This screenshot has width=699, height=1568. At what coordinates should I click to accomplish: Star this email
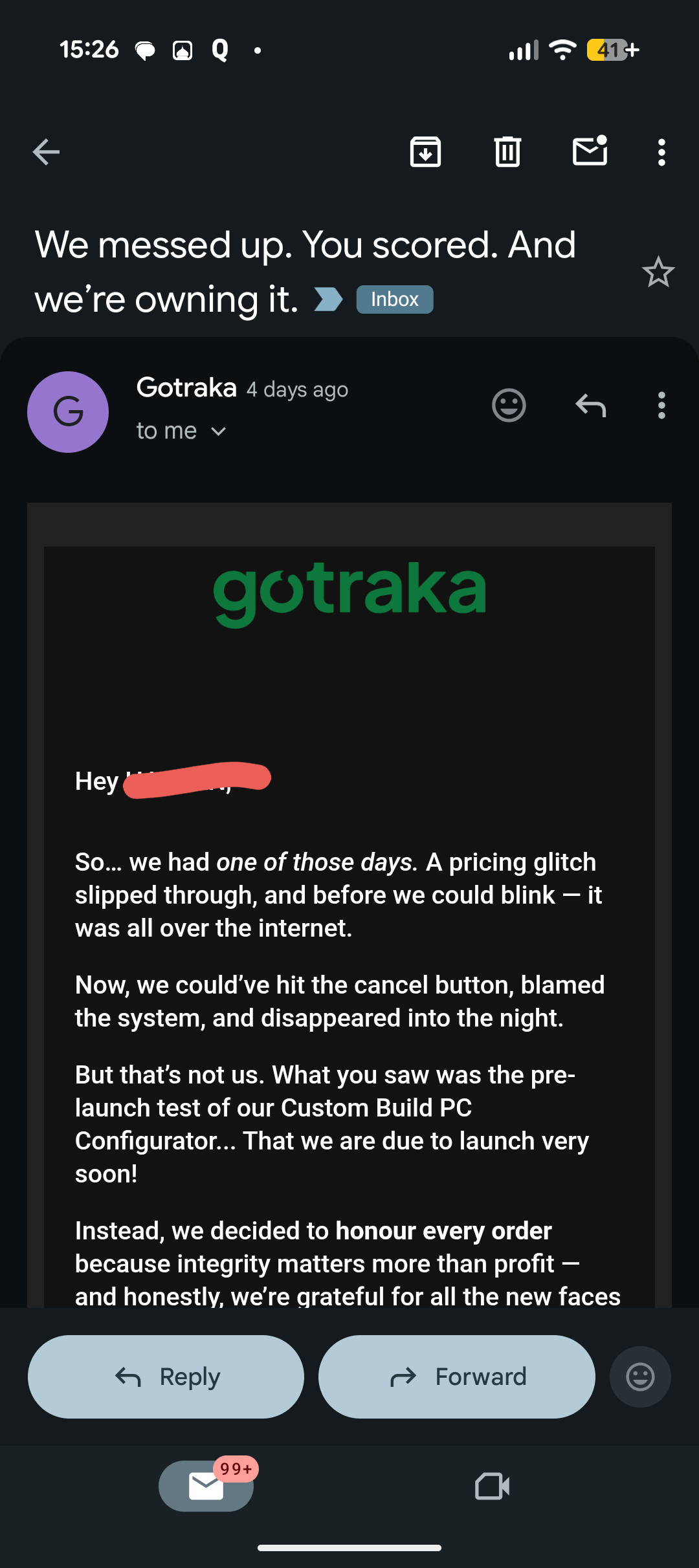tap(658, 272)
